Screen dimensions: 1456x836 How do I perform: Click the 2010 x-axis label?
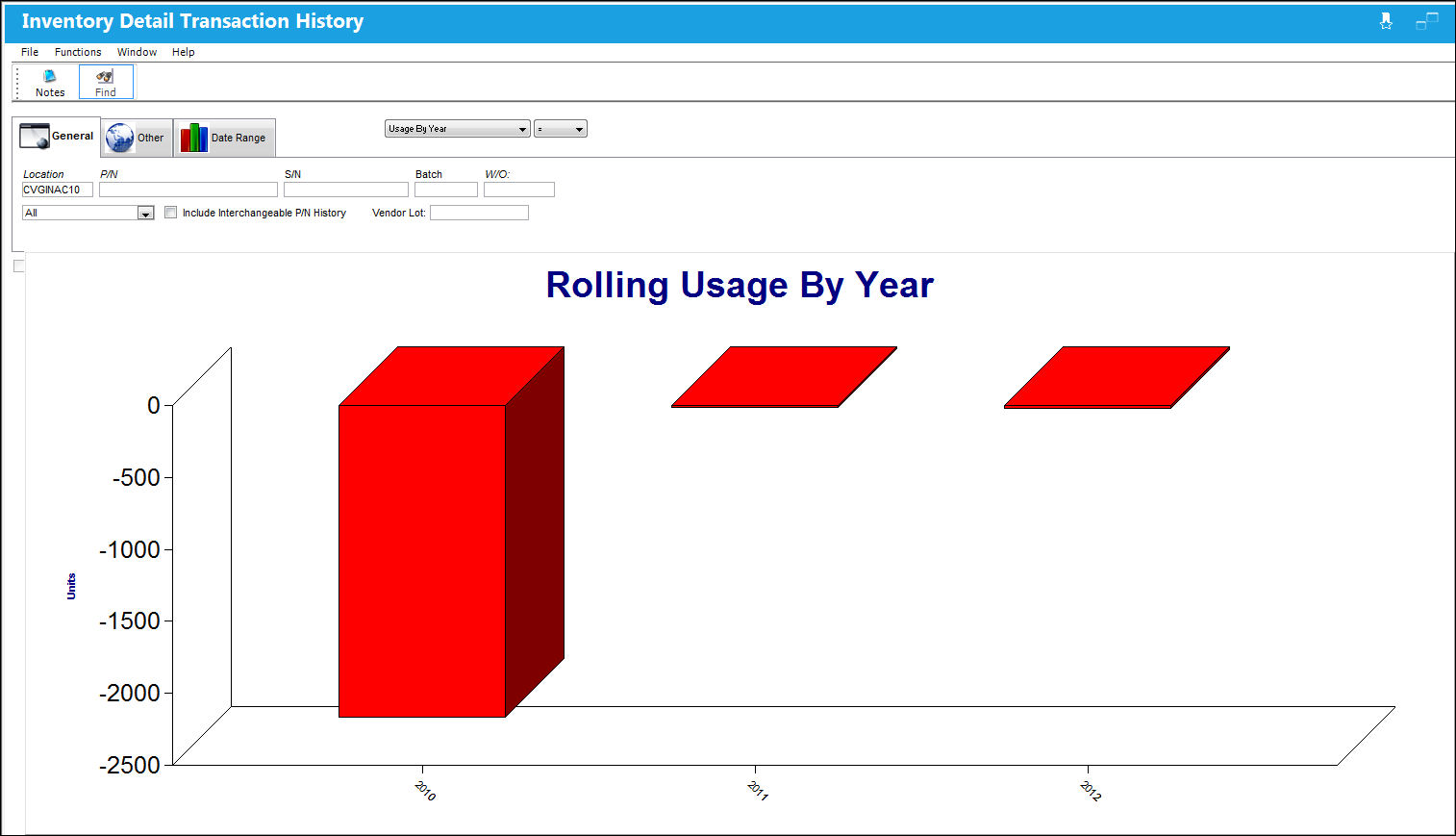pyautogui.click(x=425, y=791)
